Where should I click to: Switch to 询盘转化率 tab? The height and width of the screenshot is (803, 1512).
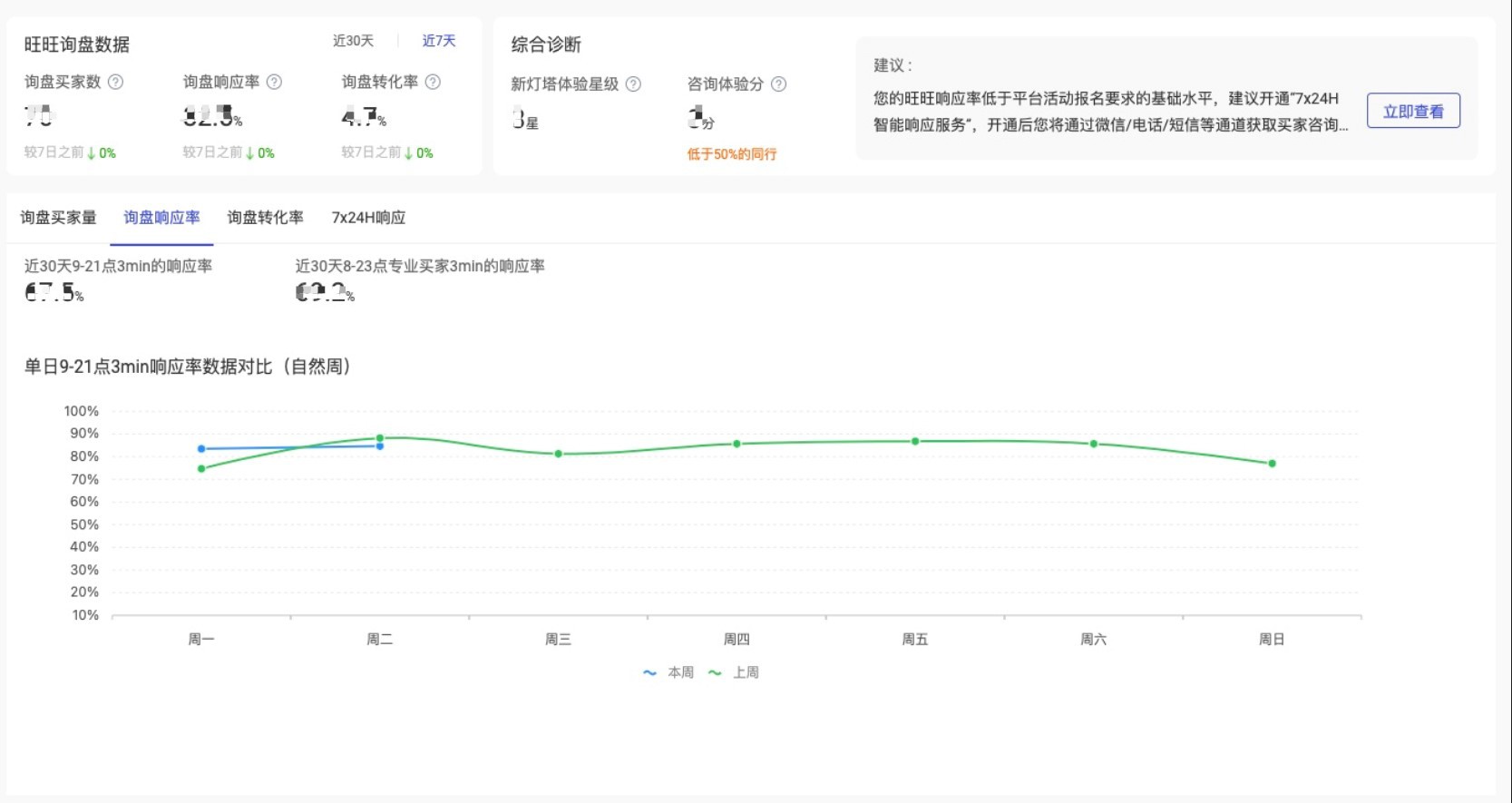265,218
